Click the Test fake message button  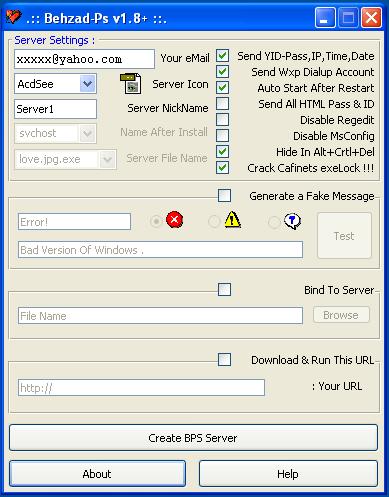344,236
